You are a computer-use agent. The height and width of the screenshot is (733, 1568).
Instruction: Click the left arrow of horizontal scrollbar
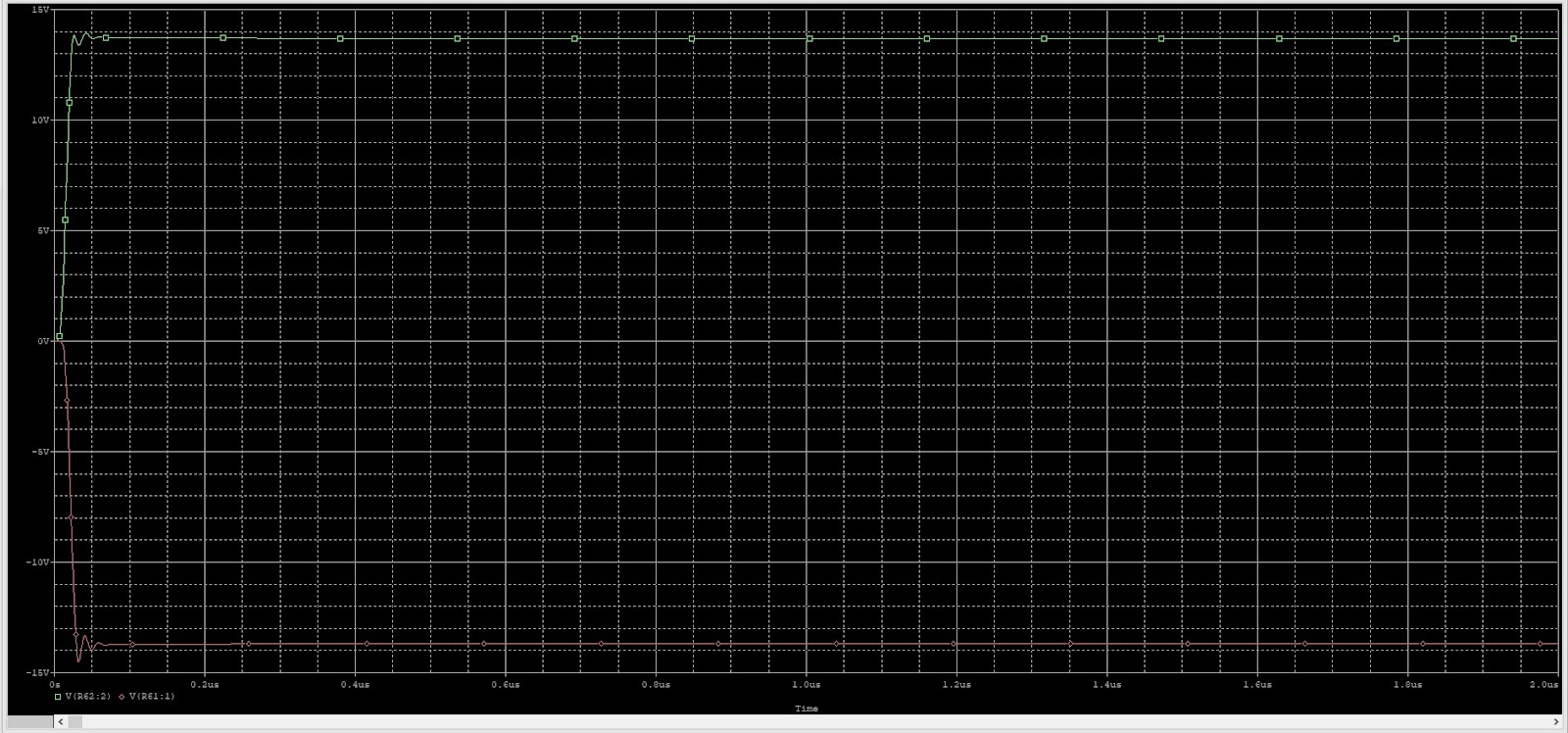click(x=62, y=722)
